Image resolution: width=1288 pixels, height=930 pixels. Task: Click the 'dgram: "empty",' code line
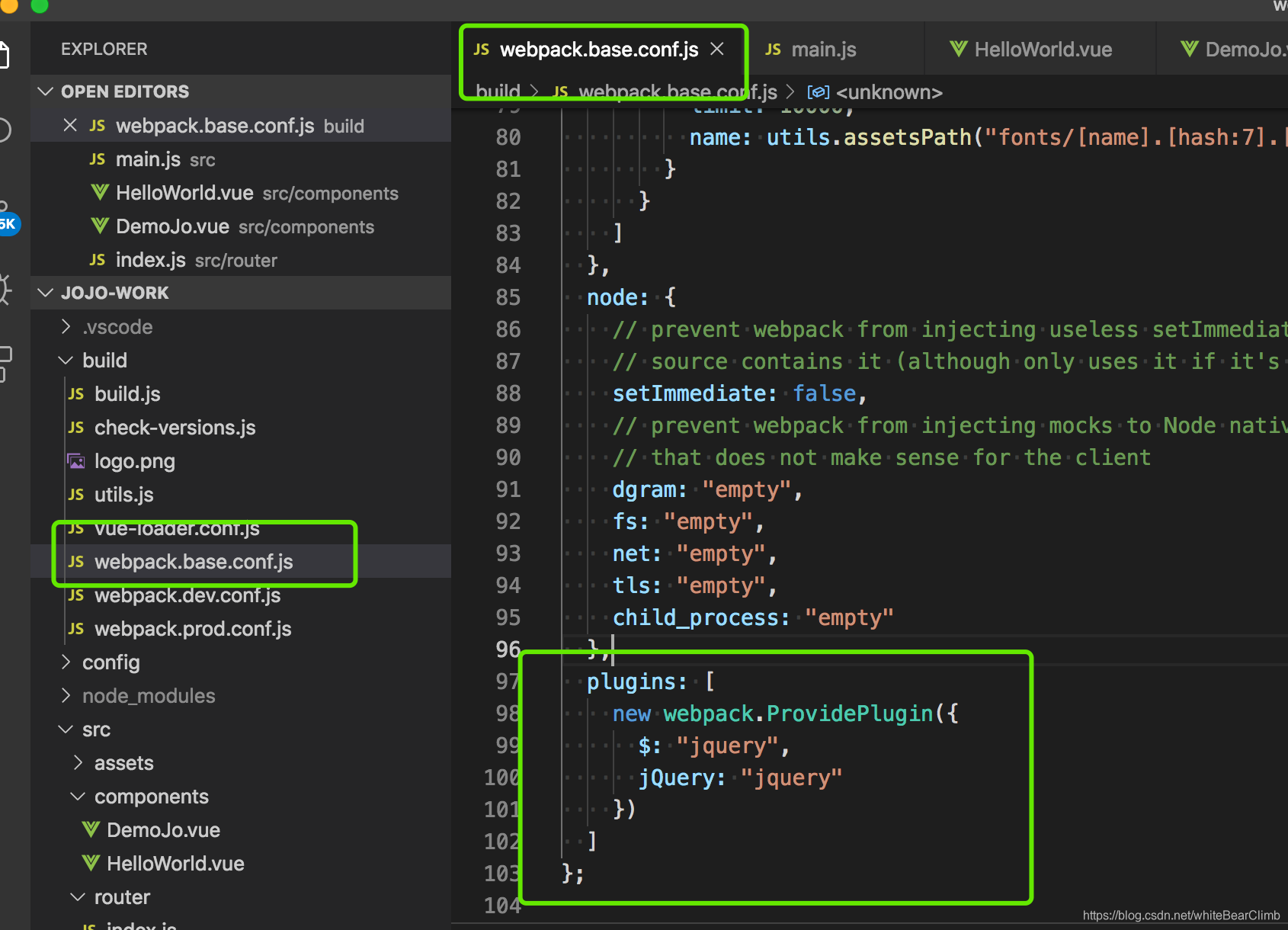point(707,489)
